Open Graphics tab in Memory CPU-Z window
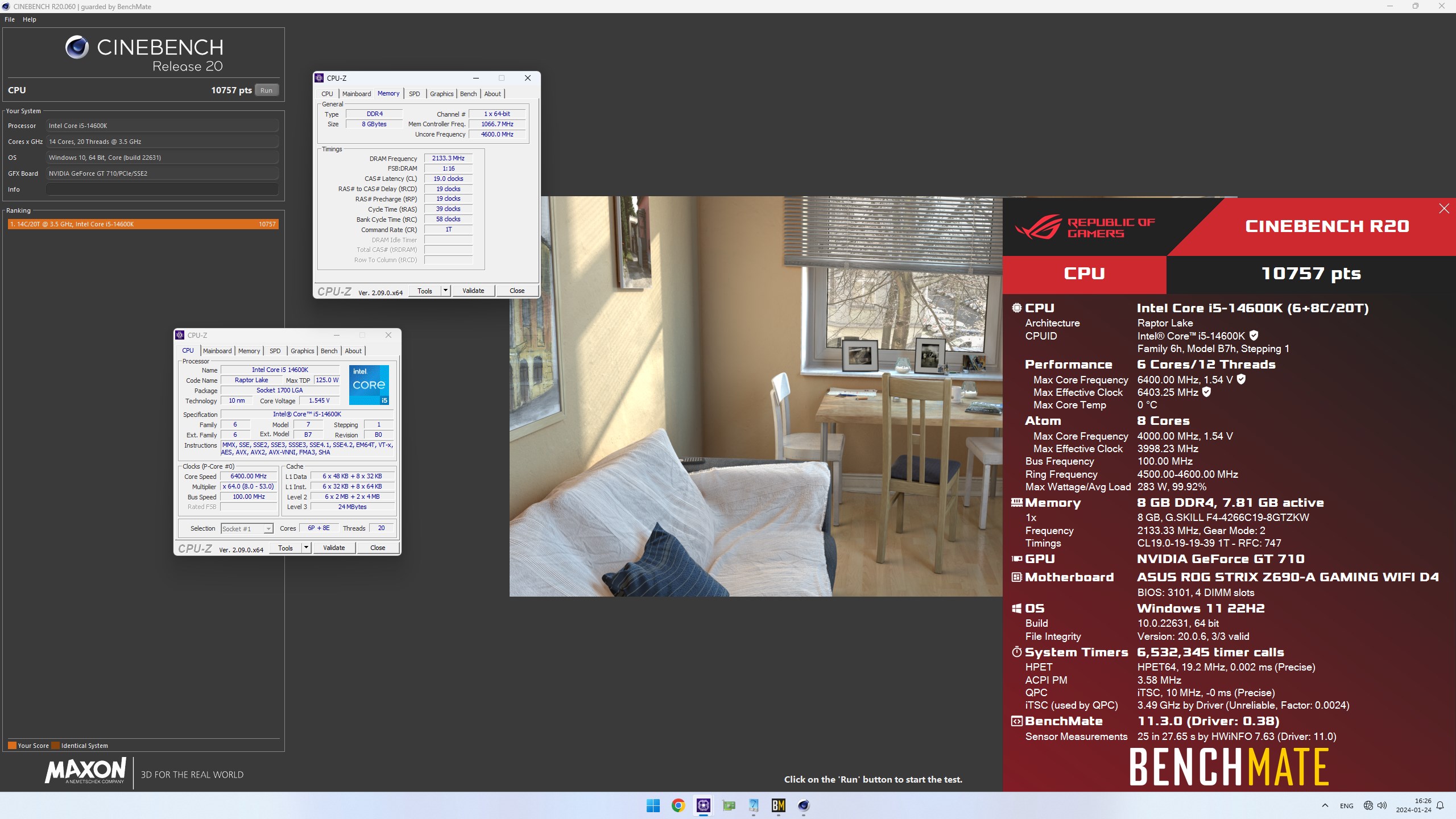The image size is (1456, 819). coord(442,94)
